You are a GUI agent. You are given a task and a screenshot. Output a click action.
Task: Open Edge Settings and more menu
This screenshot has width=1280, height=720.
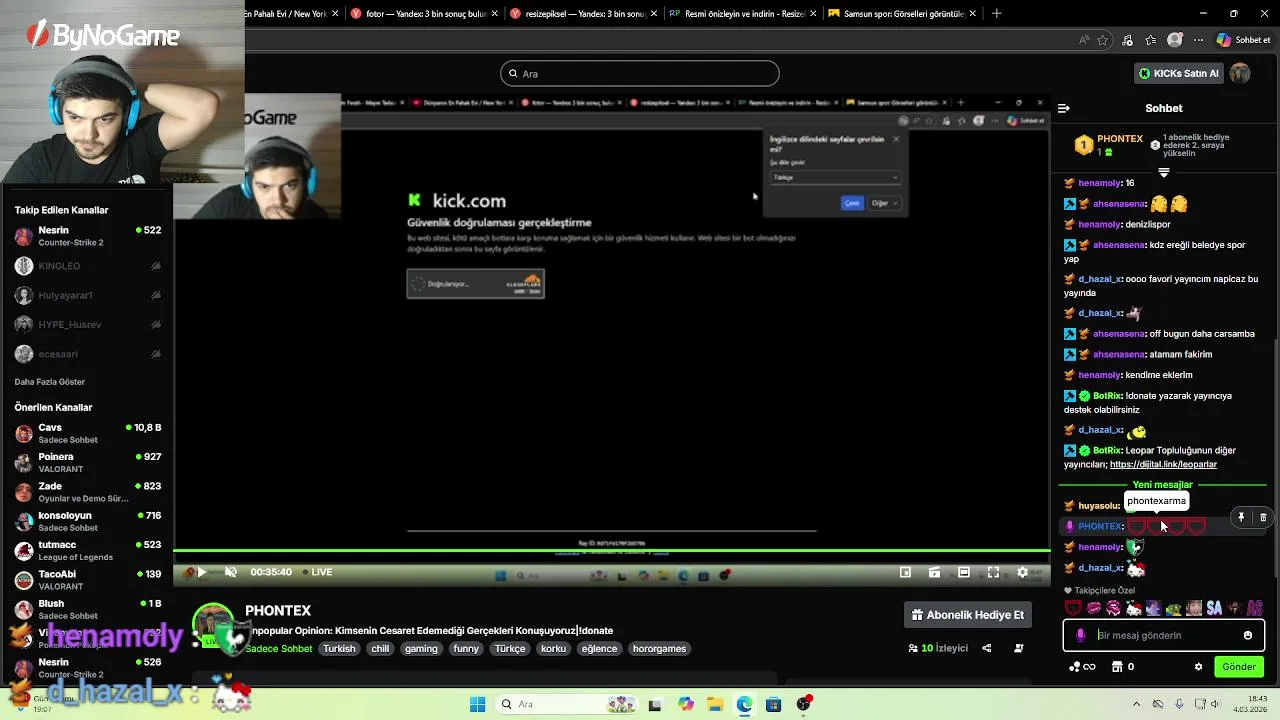1198,40
